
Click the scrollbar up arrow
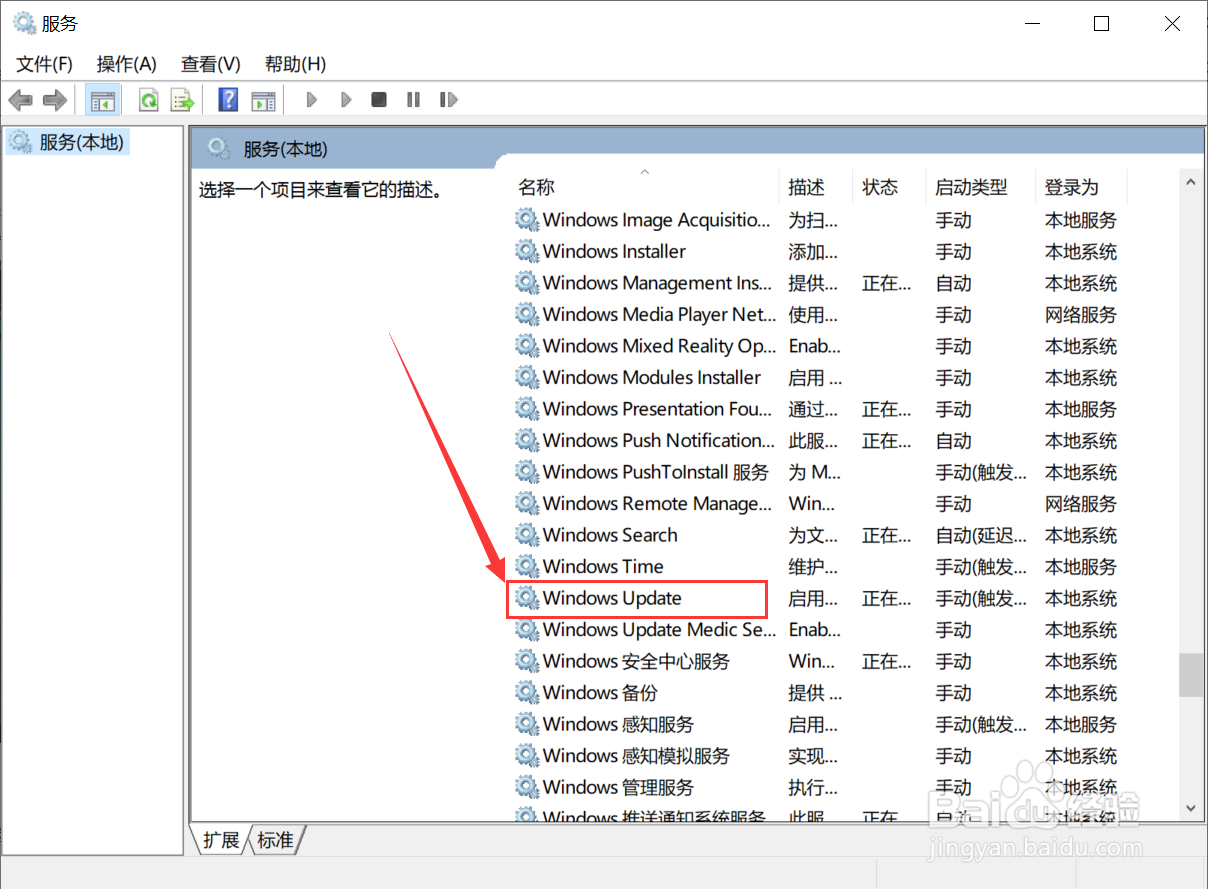tap(1190, 183)
